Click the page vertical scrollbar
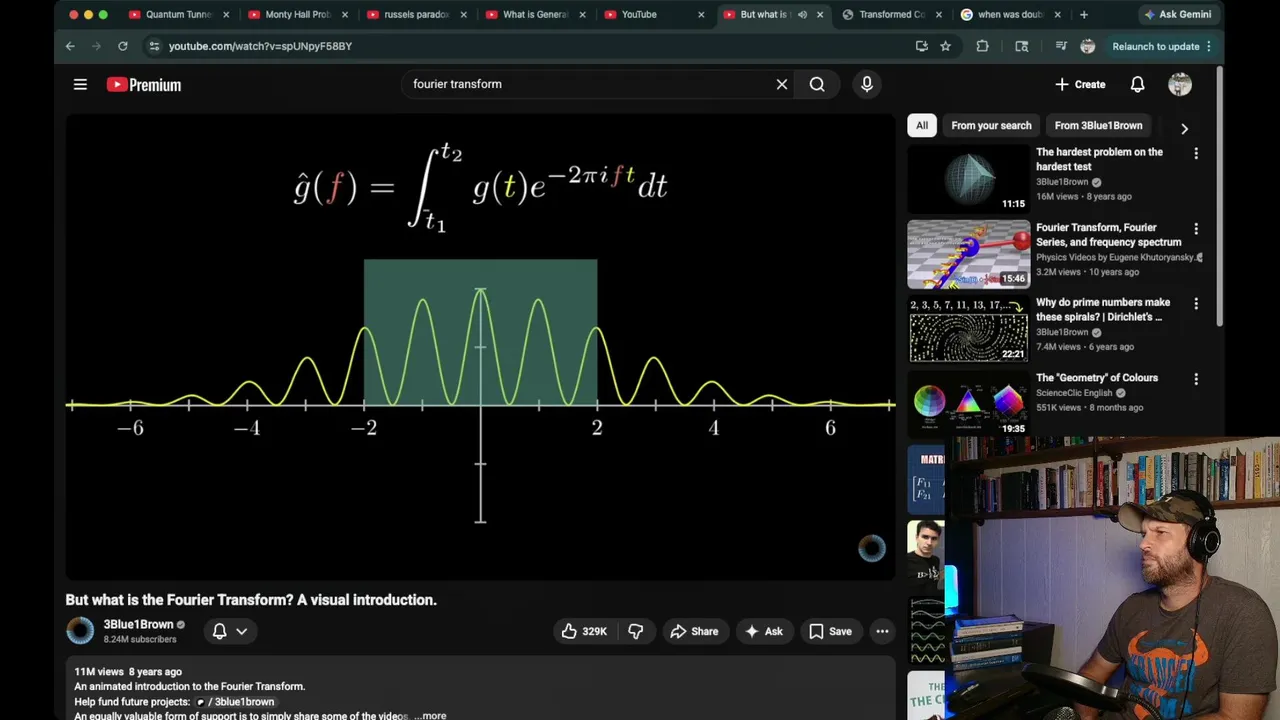 (x=1219, y=195)
